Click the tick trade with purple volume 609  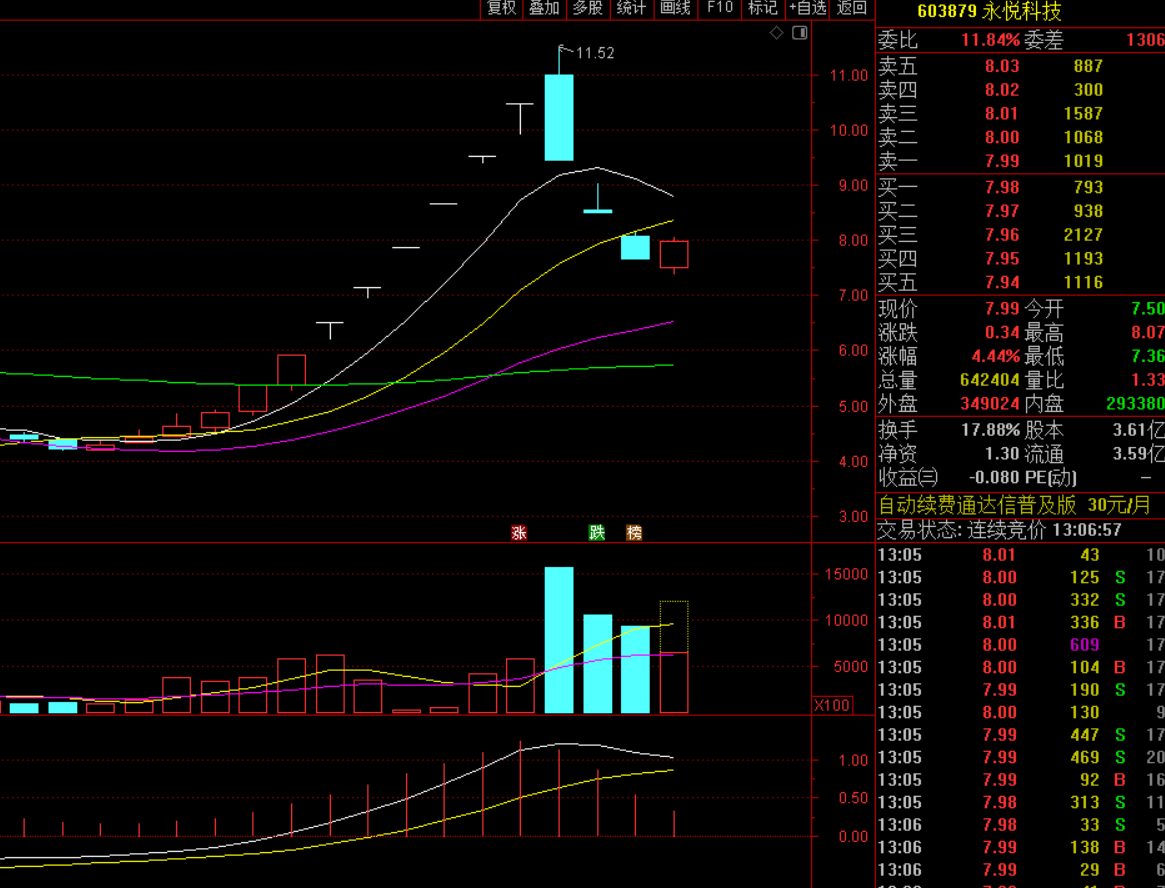click(x=1021, y=645)
